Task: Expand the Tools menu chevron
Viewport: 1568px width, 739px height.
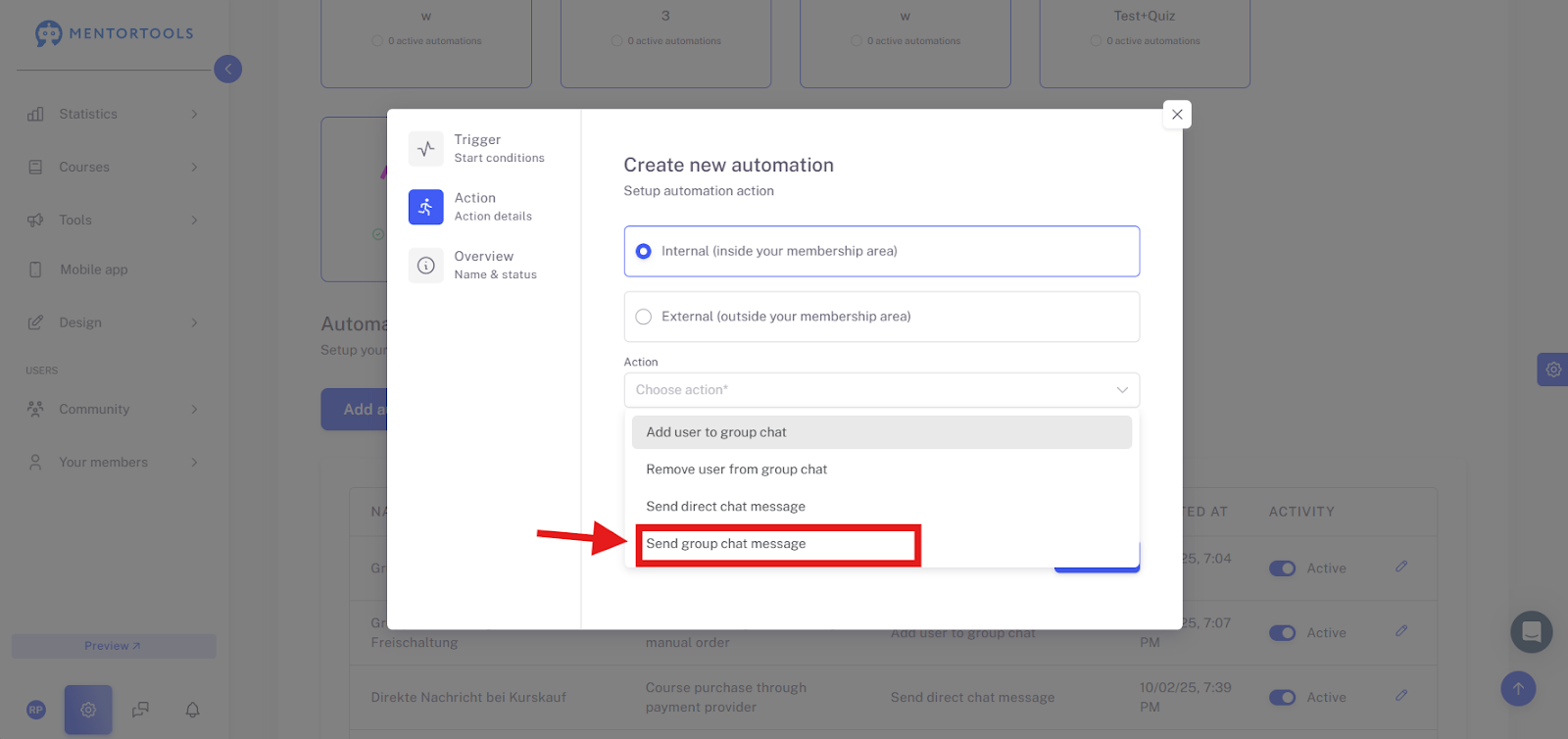Action: 194,221
